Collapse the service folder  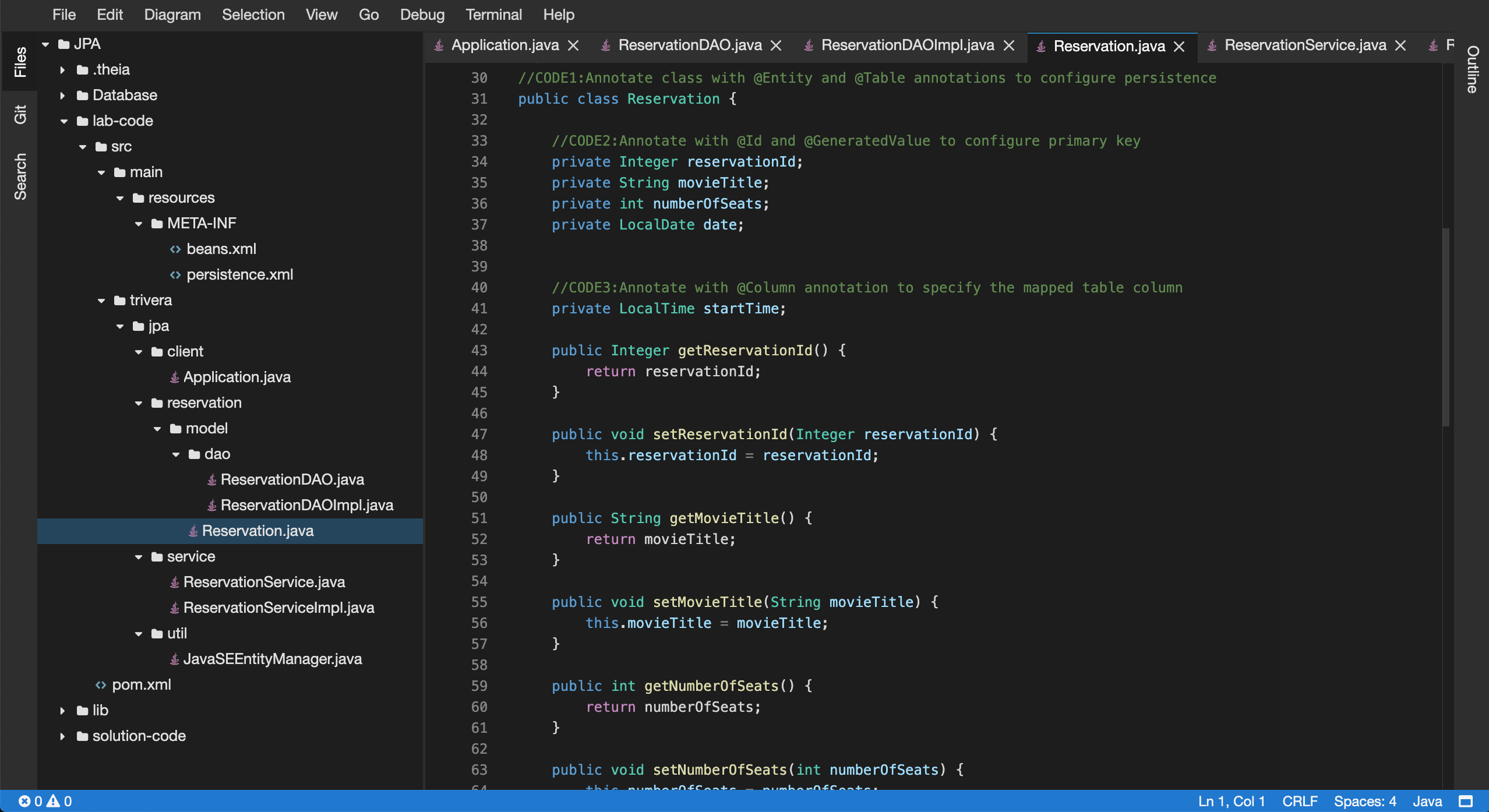[x=139, y=557]
